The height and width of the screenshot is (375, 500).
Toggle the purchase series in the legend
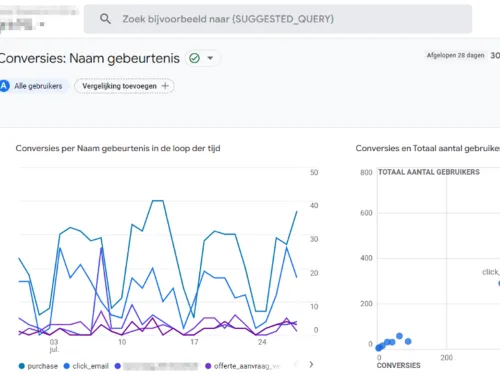[38, 366]
